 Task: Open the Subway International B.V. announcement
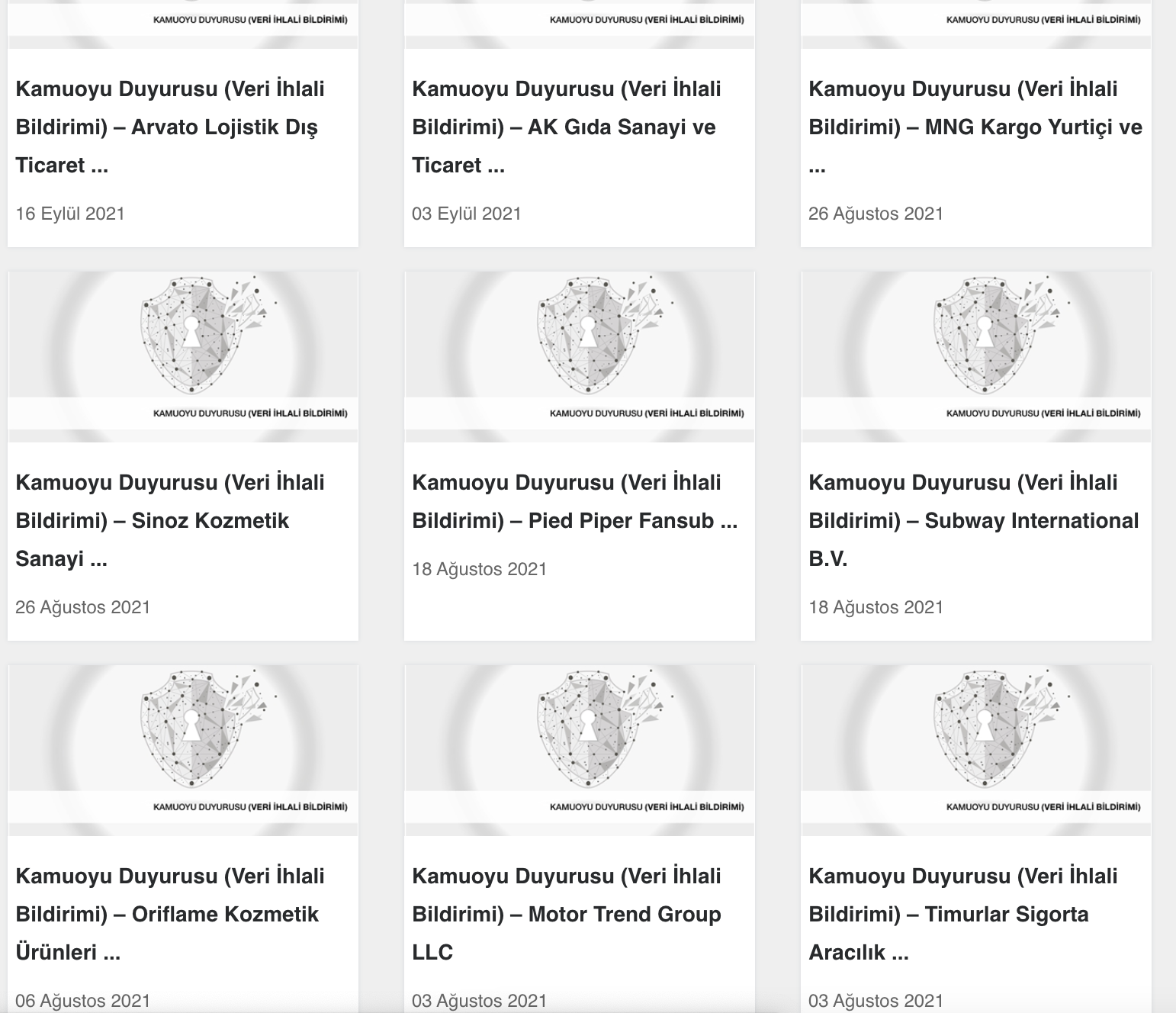pos(974,520)
